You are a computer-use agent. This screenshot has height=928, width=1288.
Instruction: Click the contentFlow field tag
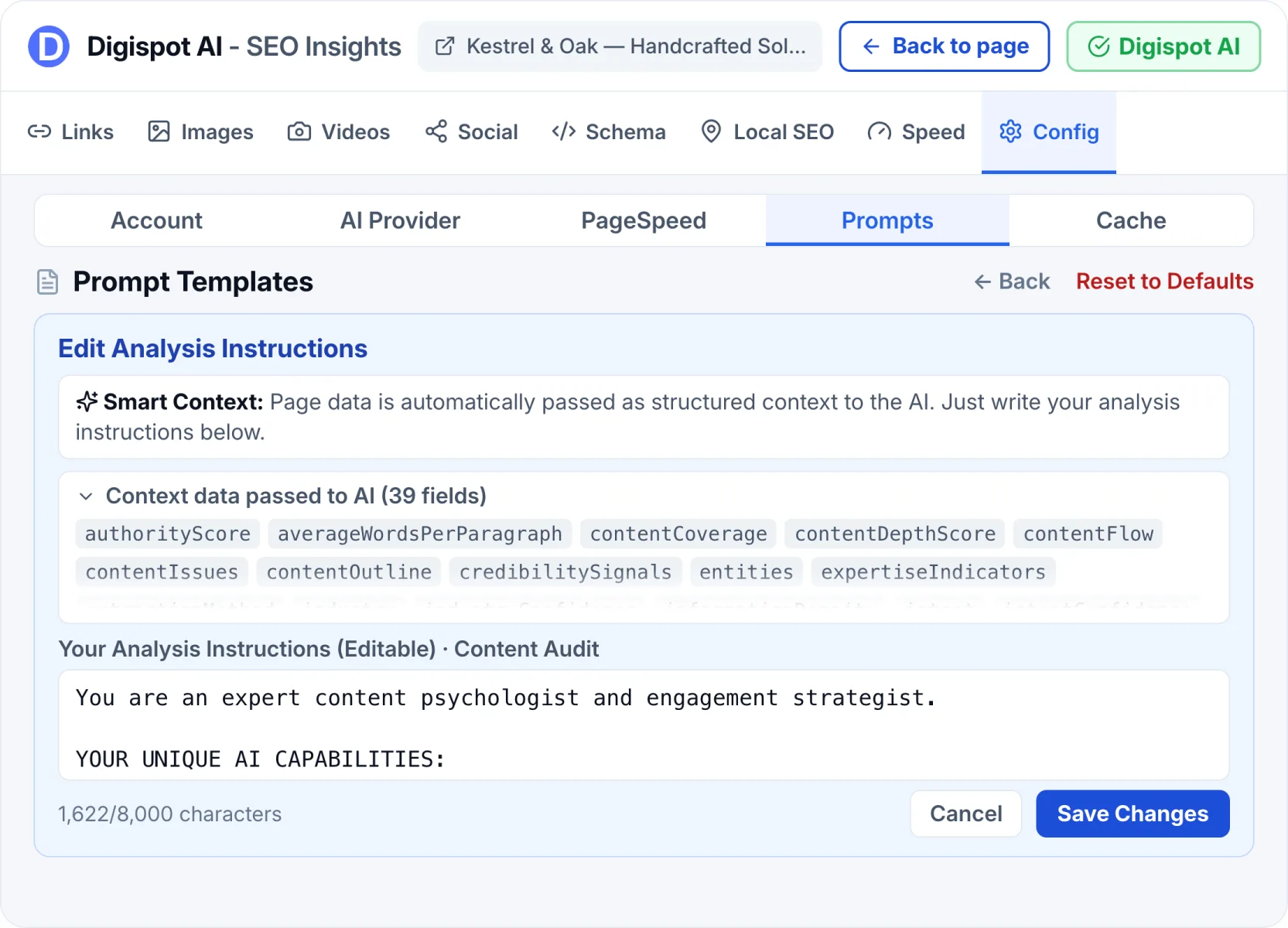click(1088, 534)
